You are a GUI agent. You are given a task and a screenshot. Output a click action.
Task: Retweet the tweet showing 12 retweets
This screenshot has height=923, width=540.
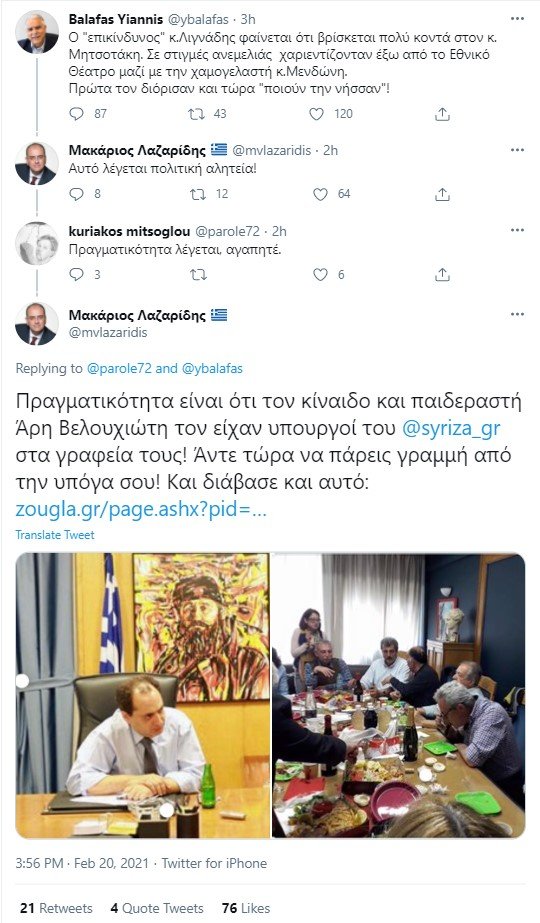[198, 194]
